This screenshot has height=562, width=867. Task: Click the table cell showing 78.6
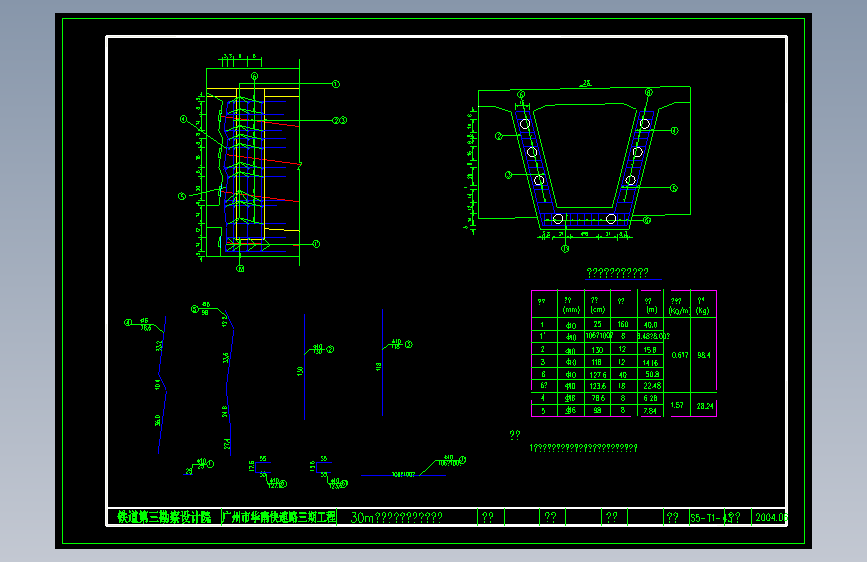coord(598,398)
